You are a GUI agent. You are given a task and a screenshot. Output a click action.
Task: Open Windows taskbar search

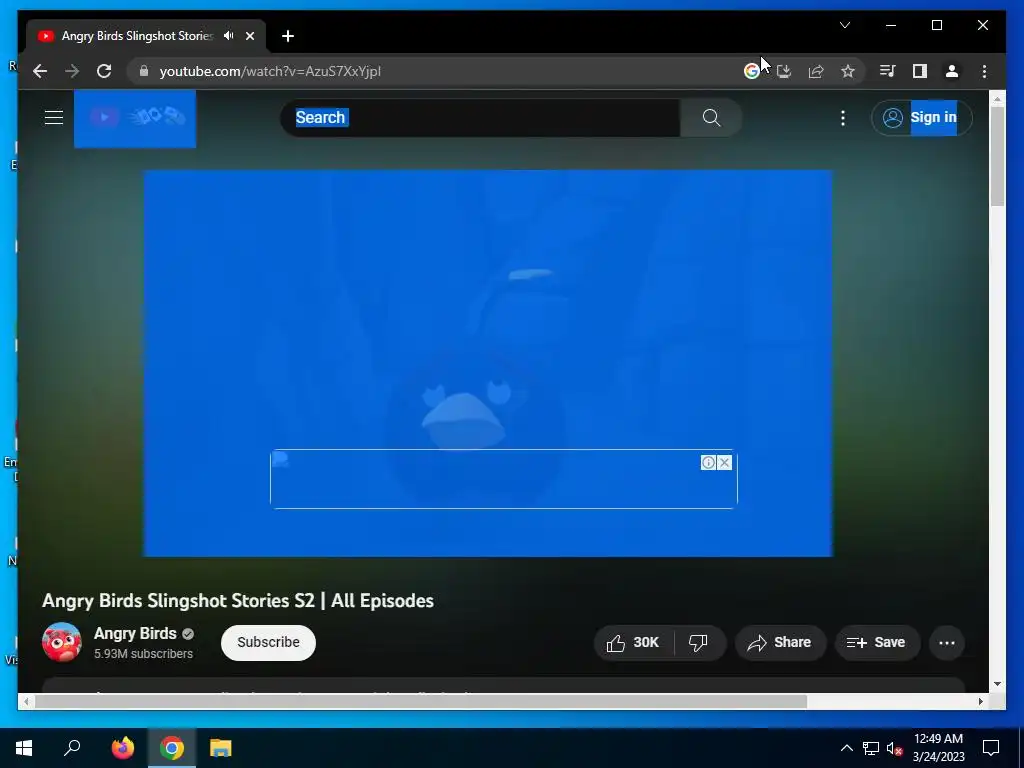(72, 748)
